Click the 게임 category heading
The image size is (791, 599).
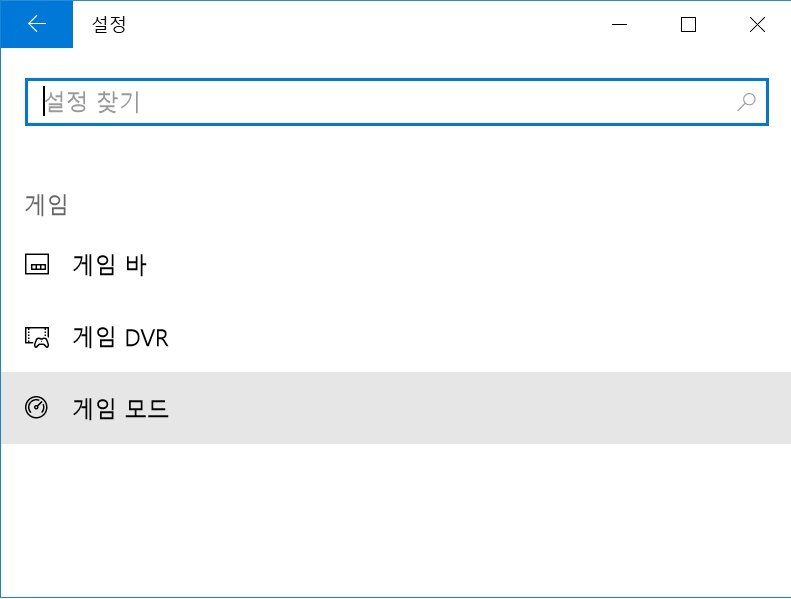(46, 205)
